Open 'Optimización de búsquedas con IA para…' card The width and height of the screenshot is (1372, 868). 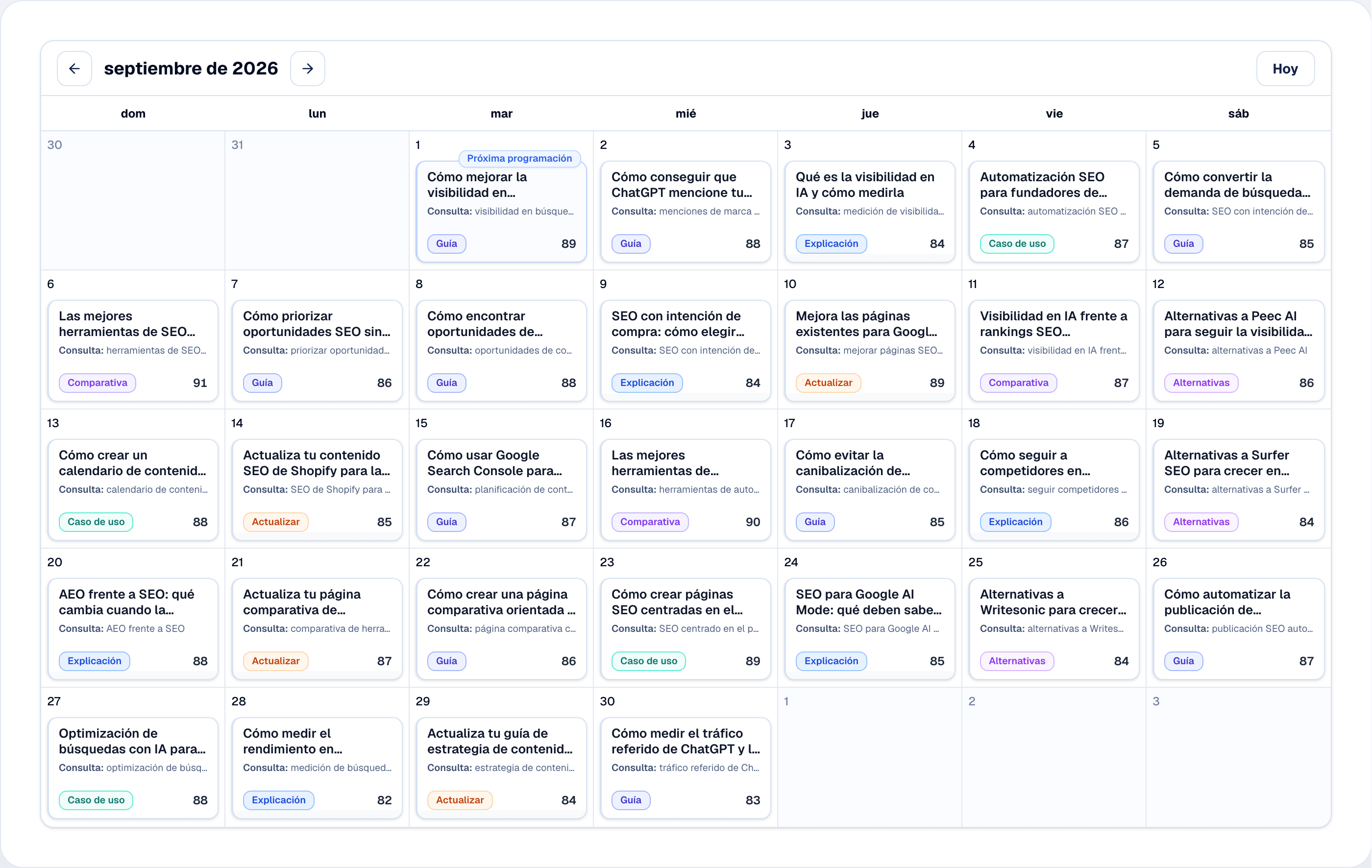[x=133, y=768]
